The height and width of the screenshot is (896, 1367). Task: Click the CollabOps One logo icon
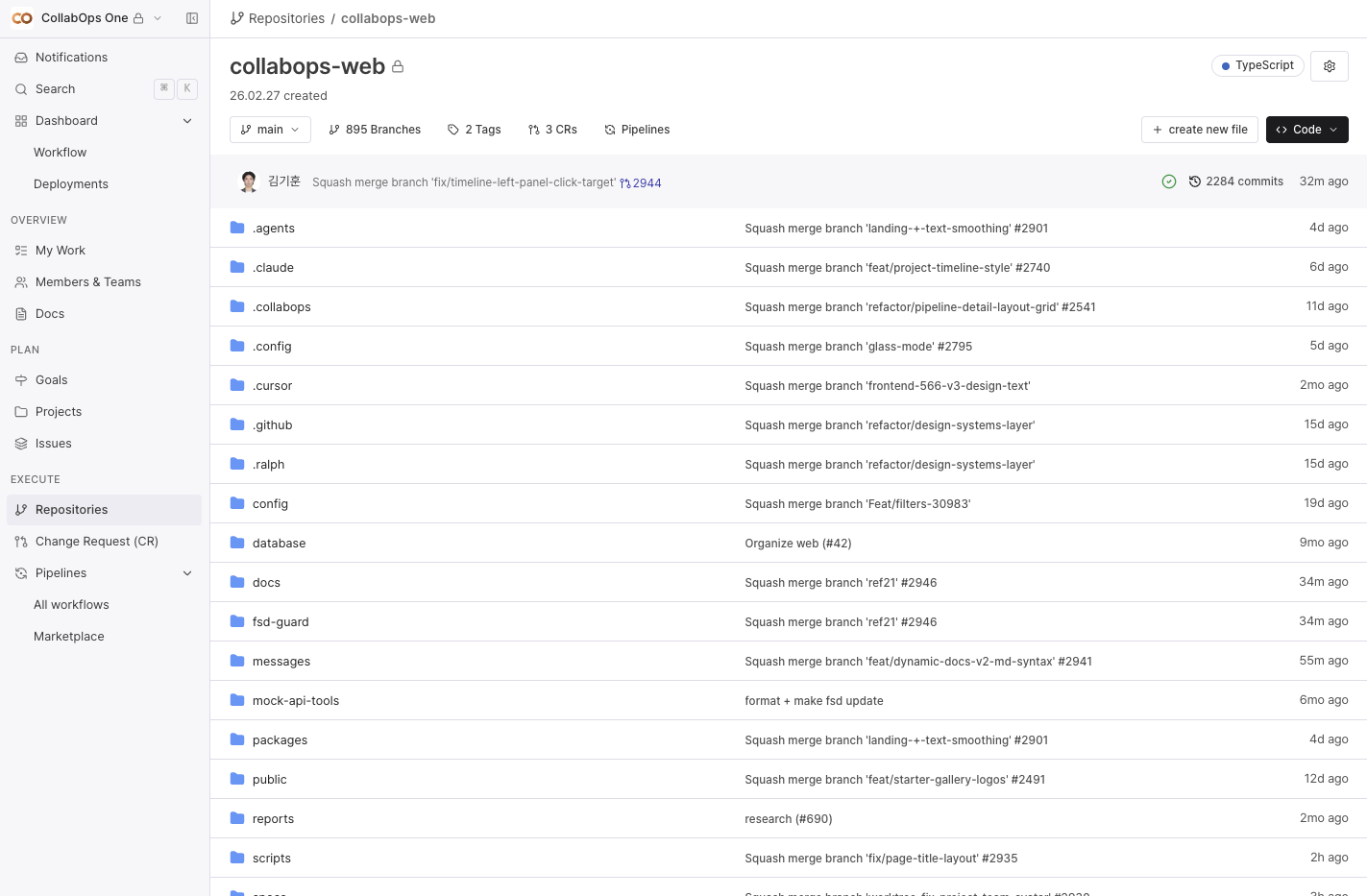pyautogui.click(x=22, y=18)
